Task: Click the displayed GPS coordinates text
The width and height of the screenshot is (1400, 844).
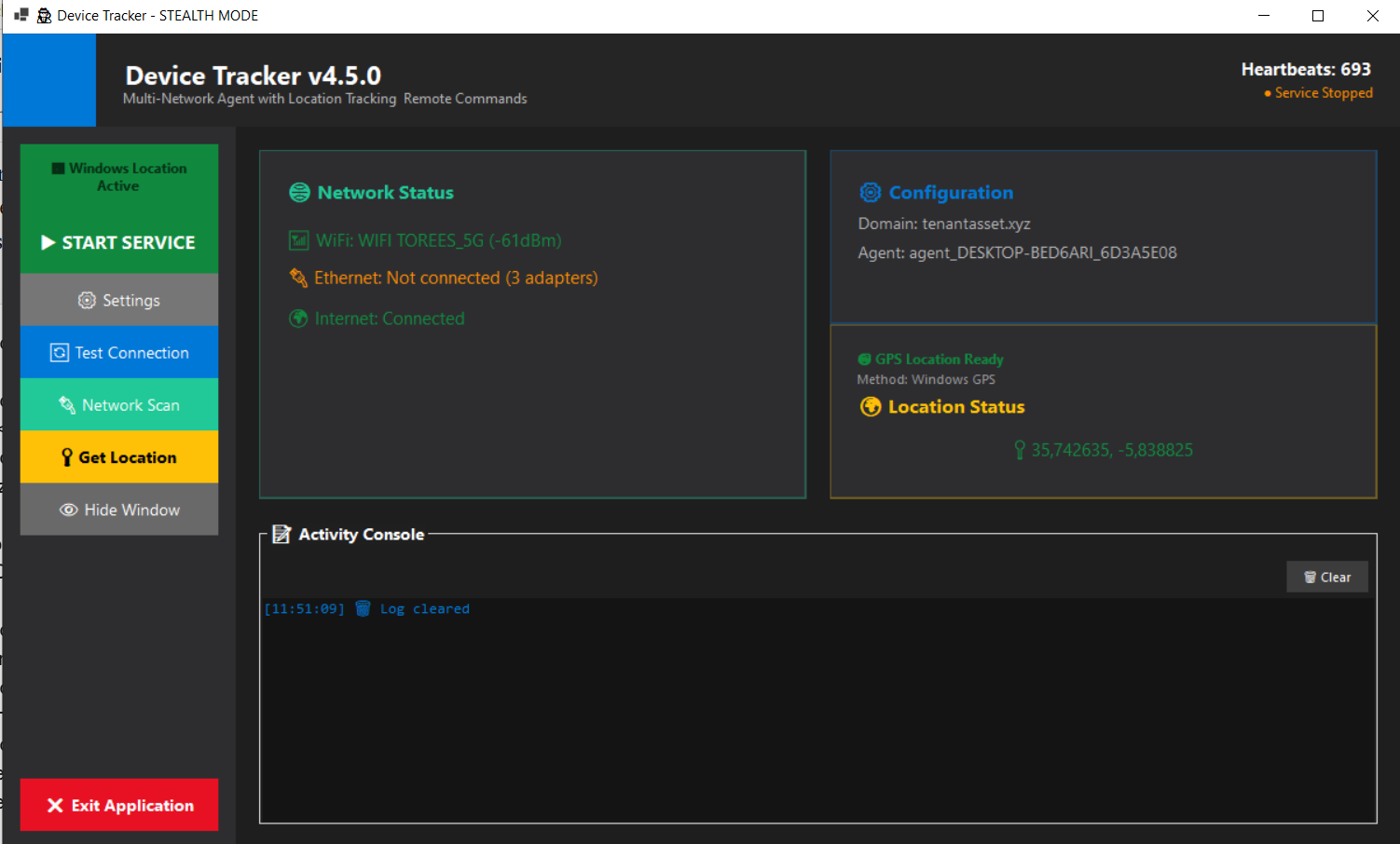Action: pos(1111,450)
